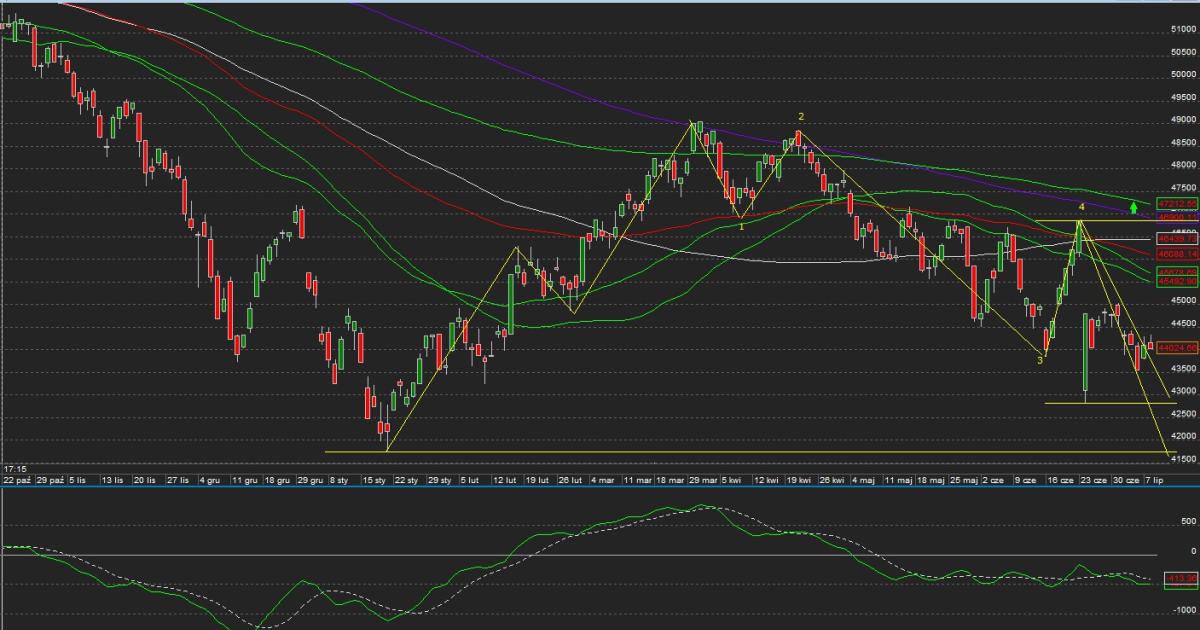
Task: Click the 500 level on indicator axis
Action: point(1186,521)
